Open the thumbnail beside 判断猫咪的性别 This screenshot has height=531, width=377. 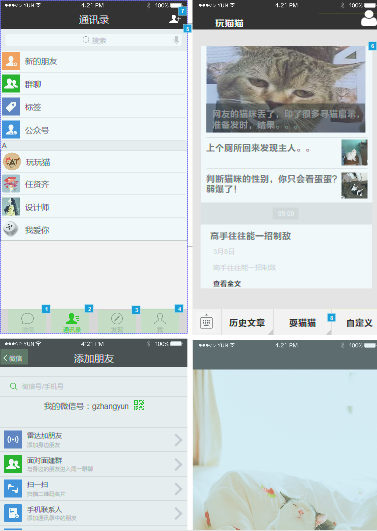click(x=354, y=185)
